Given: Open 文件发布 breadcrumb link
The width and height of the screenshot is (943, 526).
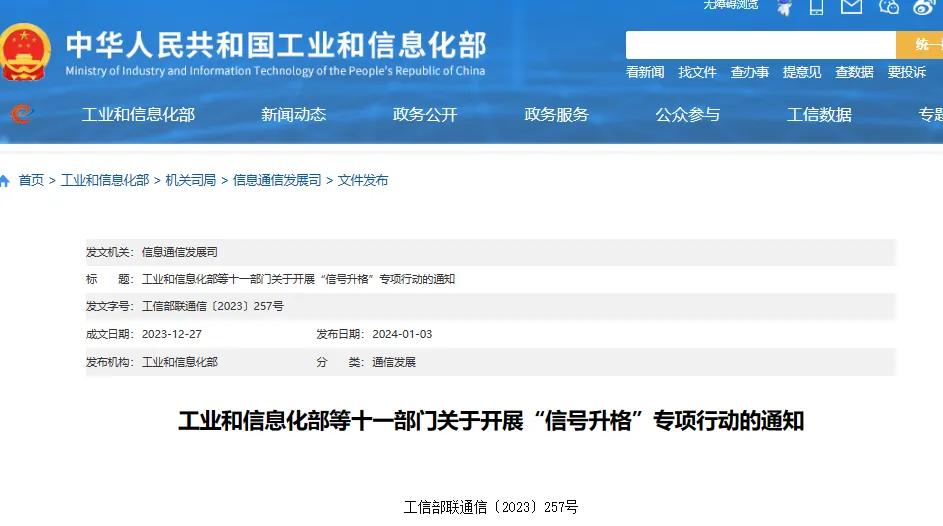Looking at the screenshot, I should [x=363, y=180].
